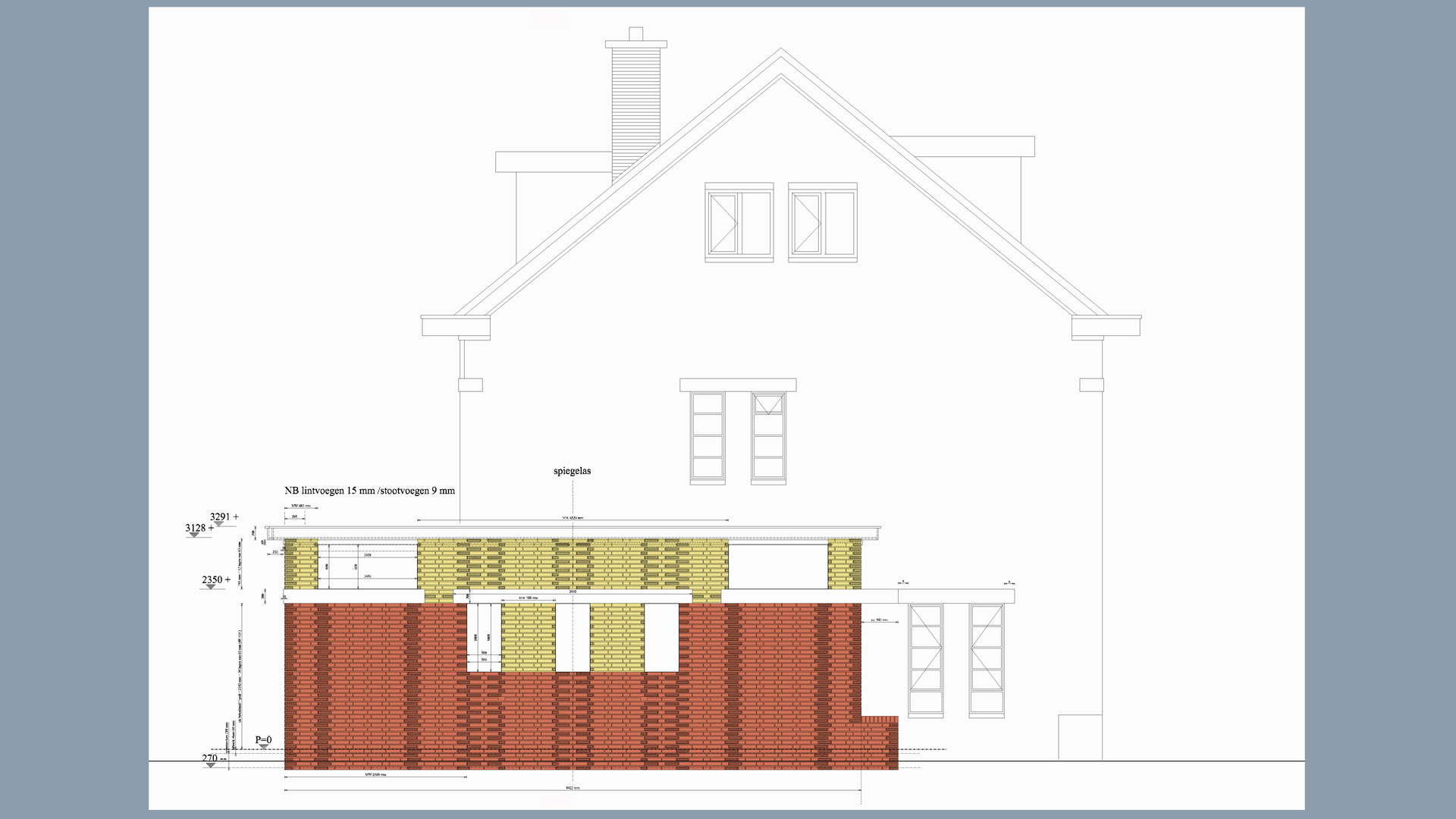Click the 'P=0' reference level label
Viewport: 1456px width, 819px height.
click(263, 740)
